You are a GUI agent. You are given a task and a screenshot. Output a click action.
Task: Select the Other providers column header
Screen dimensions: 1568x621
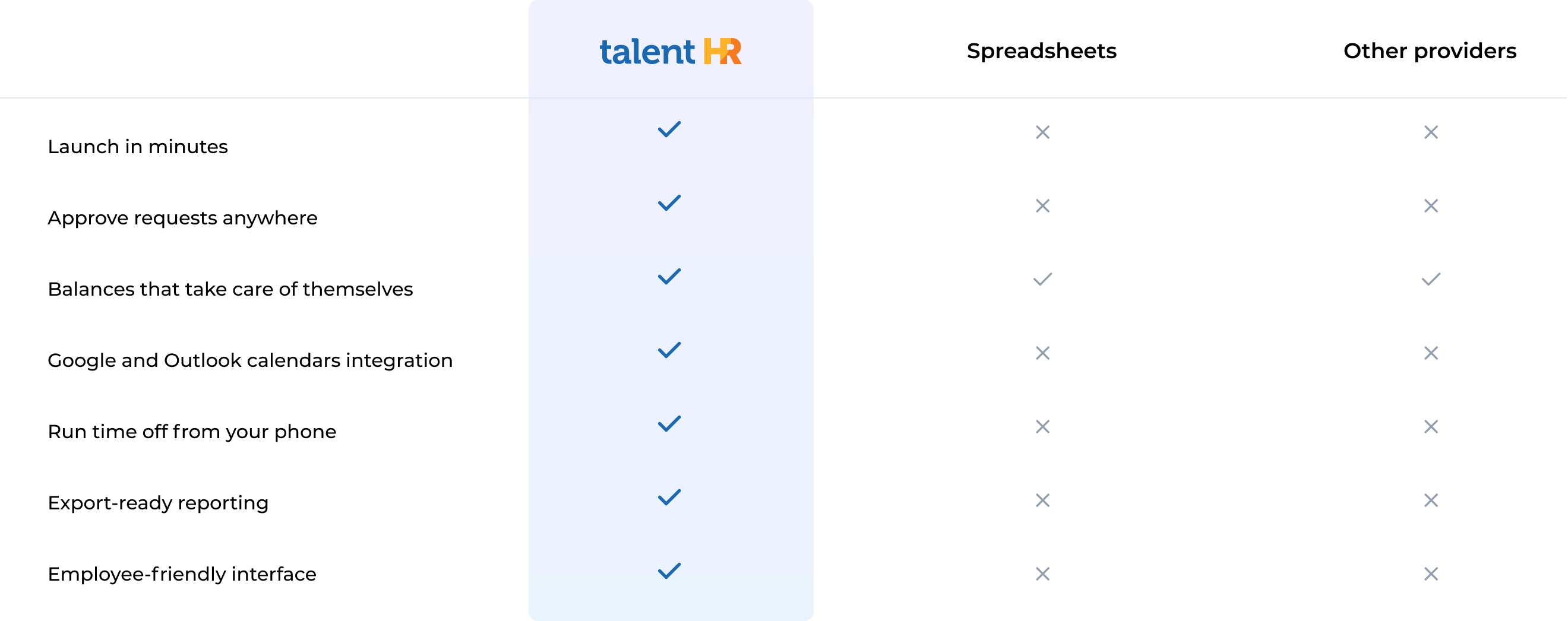(1429, 51)
